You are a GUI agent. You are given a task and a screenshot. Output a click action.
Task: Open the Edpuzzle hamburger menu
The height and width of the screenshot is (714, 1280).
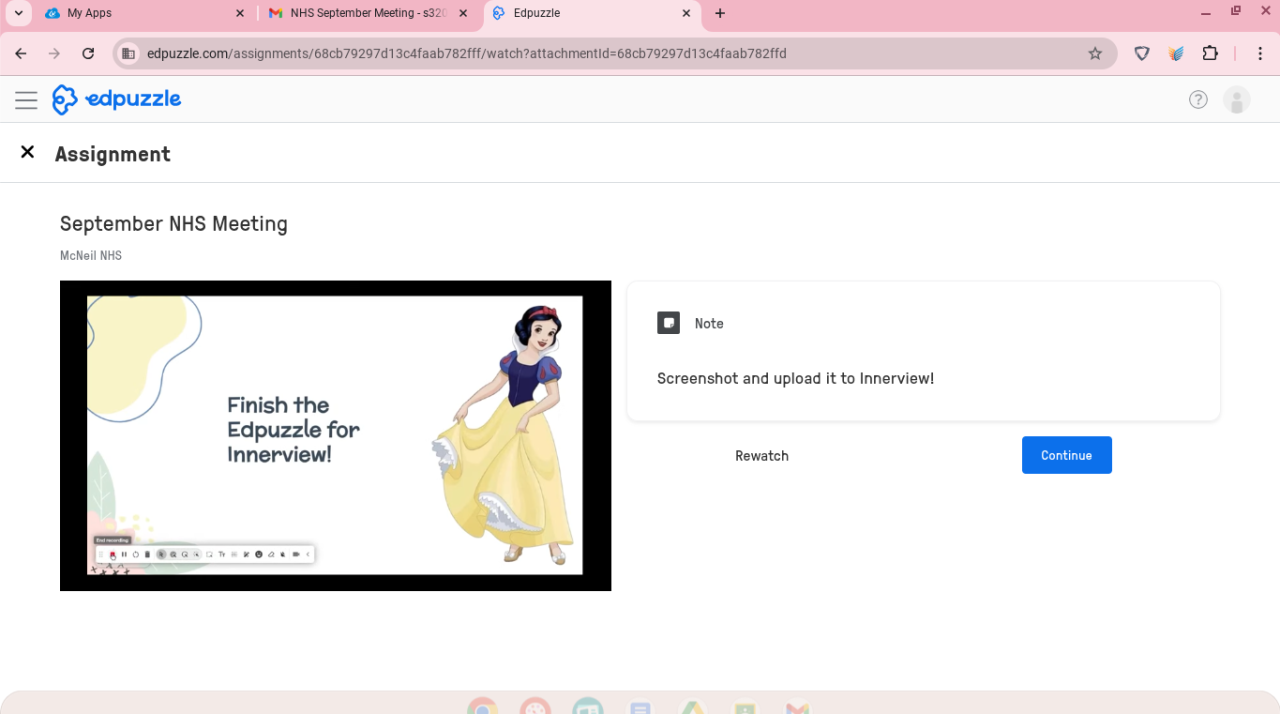tap(26, 100)
